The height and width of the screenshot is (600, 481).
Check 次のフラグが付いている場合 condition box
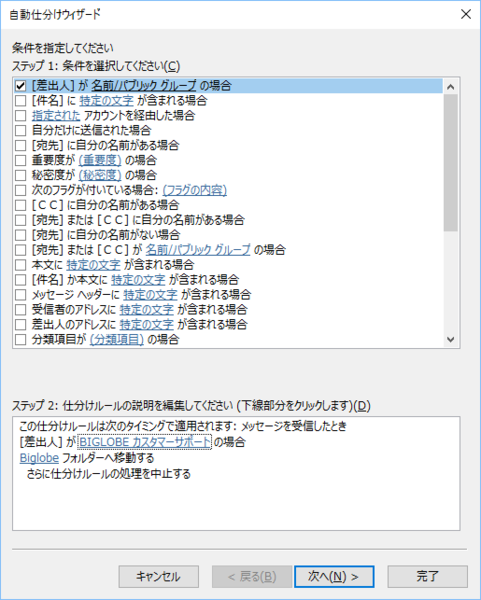pos(20,190)
